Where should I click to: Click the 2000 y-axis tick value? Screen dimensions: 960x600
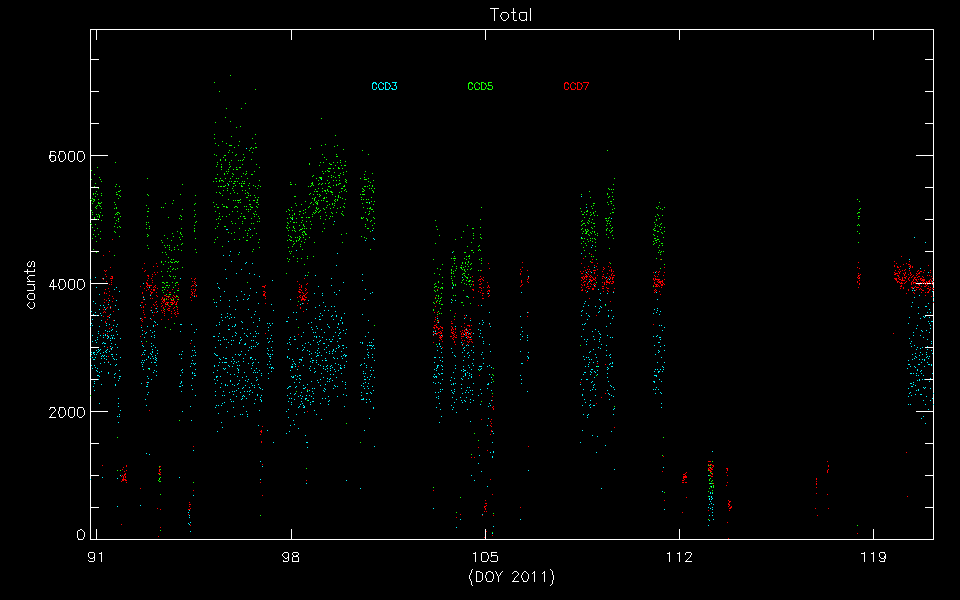[66, 412]
